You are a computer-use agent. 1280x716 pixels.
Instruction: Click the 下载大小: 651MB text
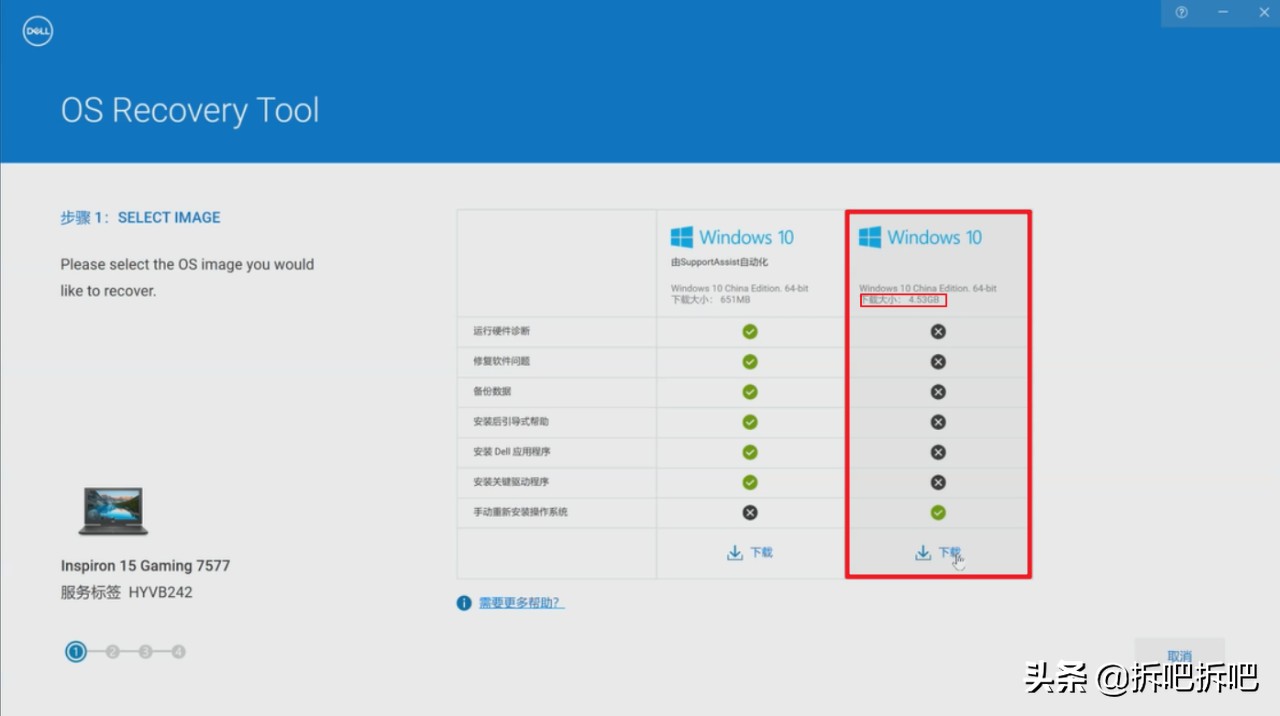click(710, 299)
